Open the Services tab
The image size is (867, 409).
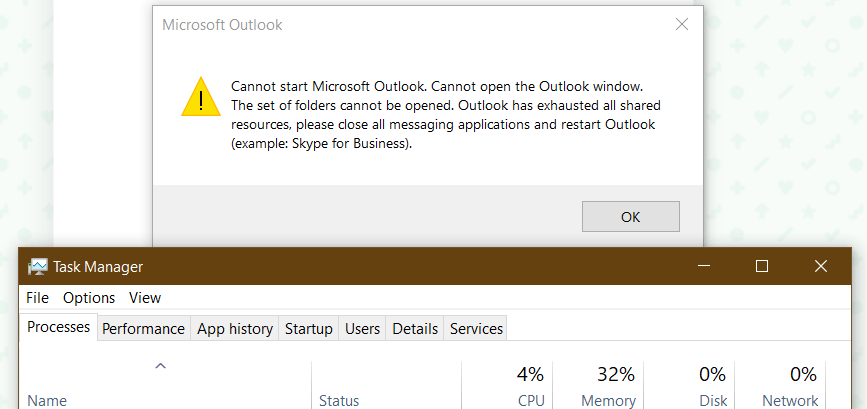476,328
